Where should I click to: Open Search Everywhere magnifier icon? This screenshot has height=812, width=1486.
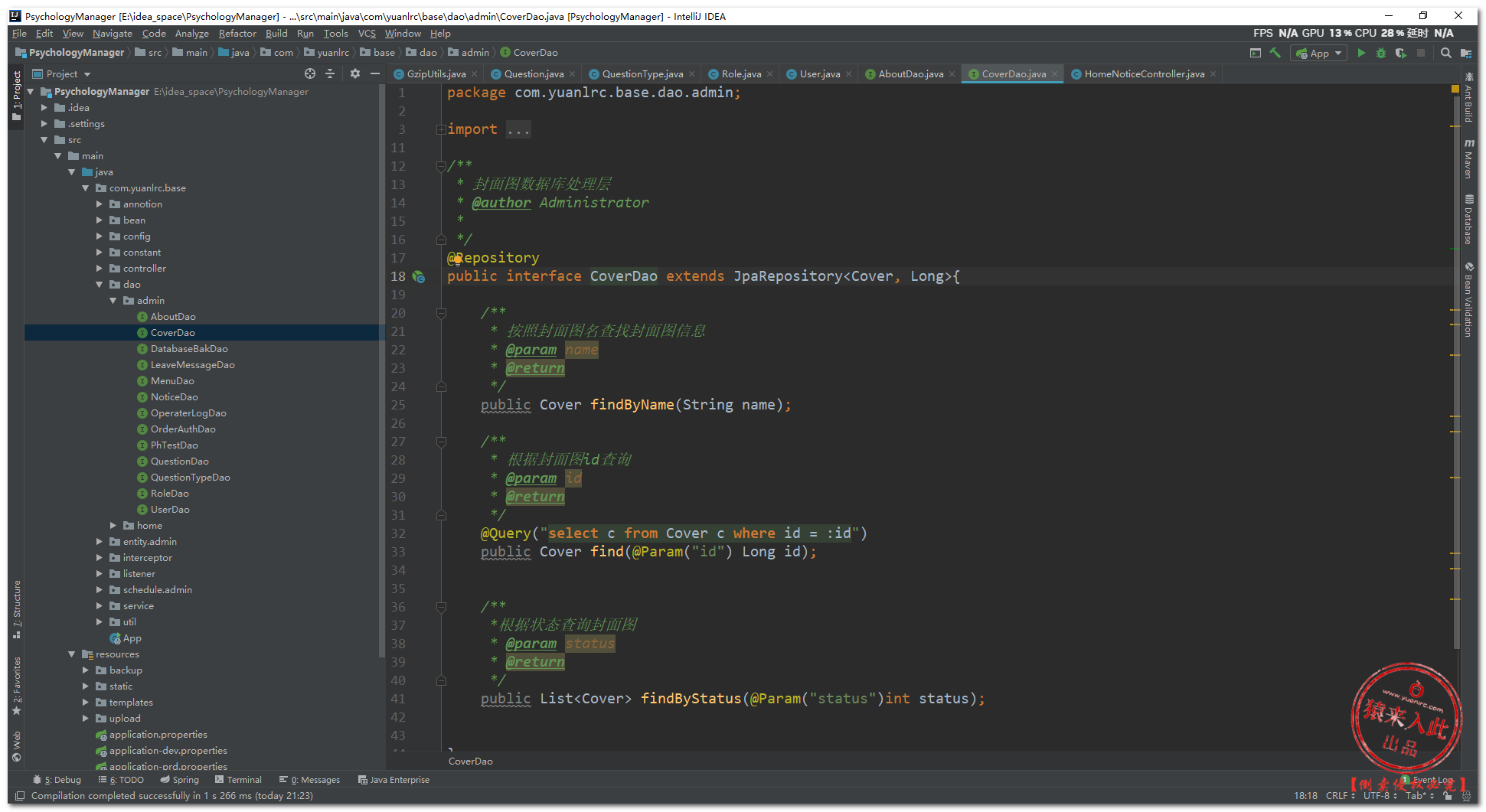(x=1445, y=53)
